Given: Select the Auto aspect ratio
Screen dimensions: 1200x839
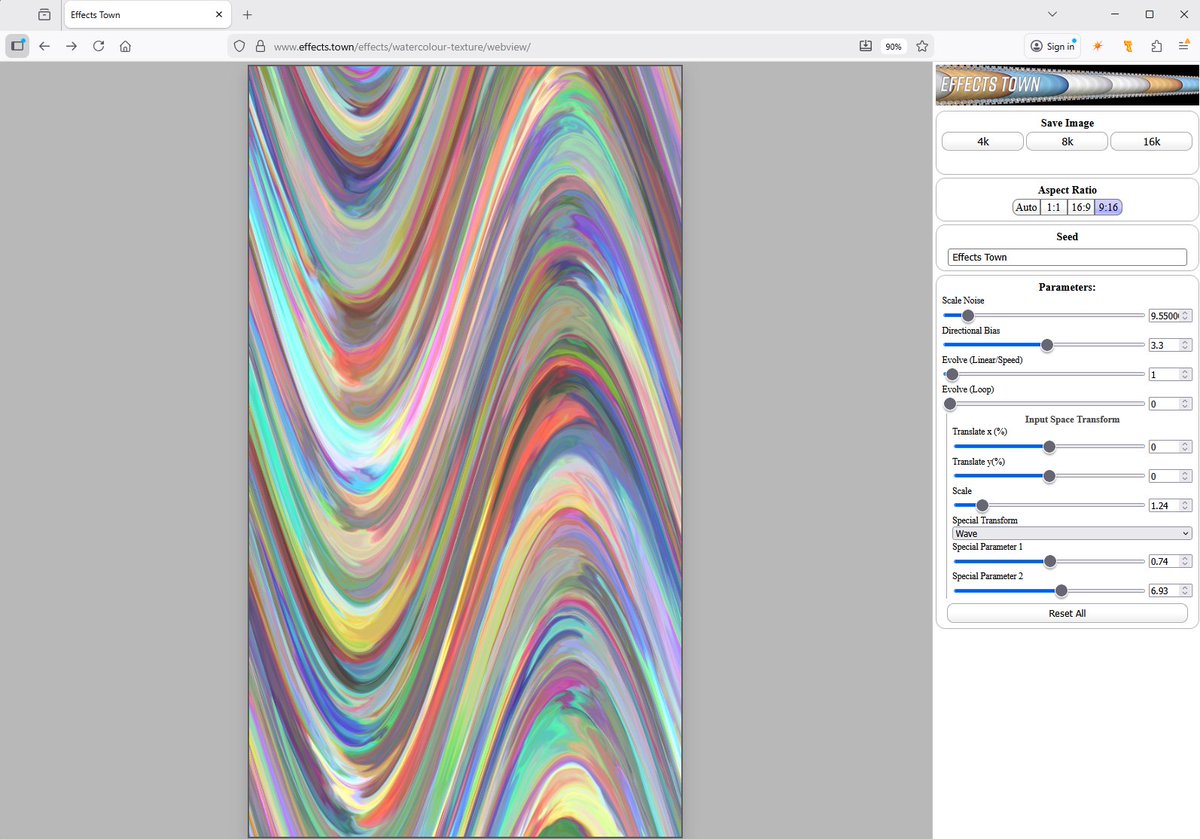Looking at the screenshot, I should pyautogui.click(x=1026, y=207).
